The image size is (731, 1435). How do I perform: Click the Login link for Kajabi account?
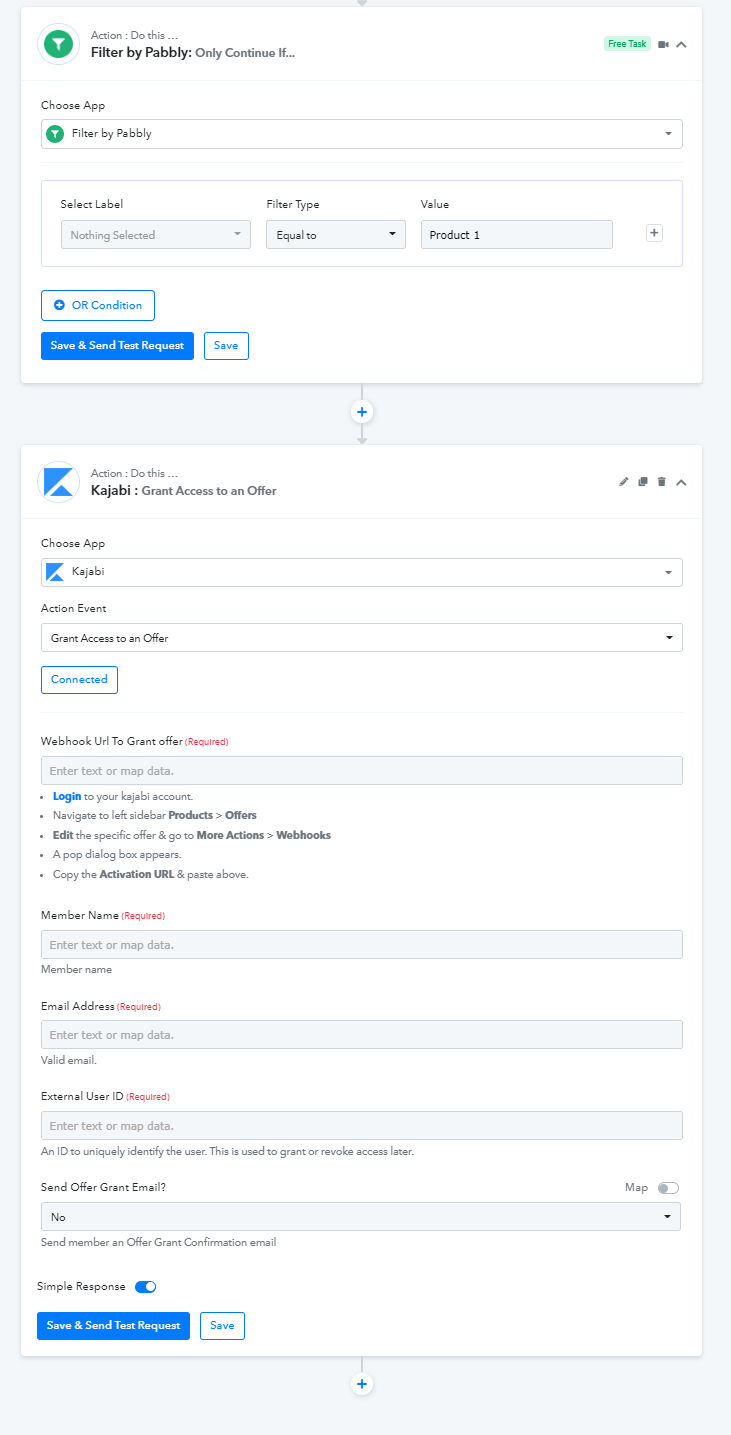pyautogui.click(x=67, y=797)
